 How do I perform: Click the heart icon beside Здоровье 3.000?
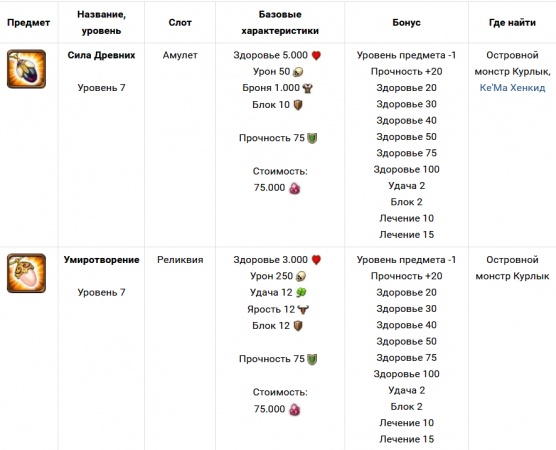pyautogui.click(x=316, y=260)
